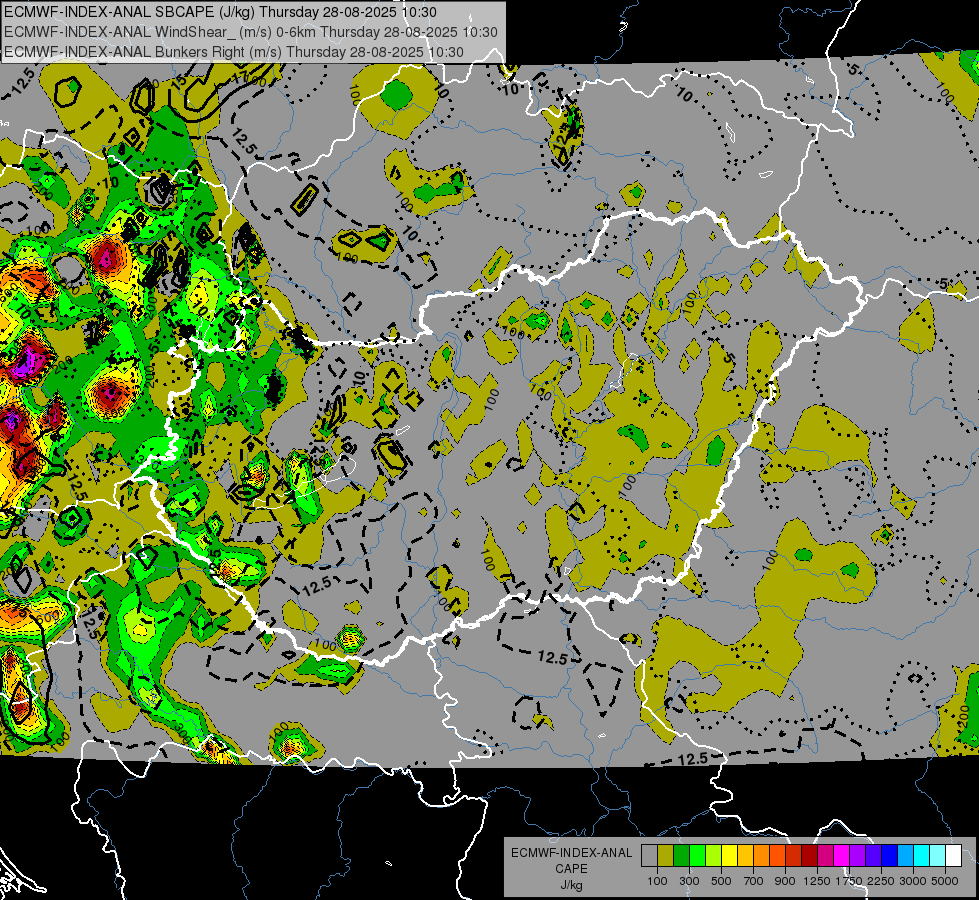This screenshot has width=979, height=900.
Task: Select the olive legend swatch after 100
Action: (x=666, y=856)
